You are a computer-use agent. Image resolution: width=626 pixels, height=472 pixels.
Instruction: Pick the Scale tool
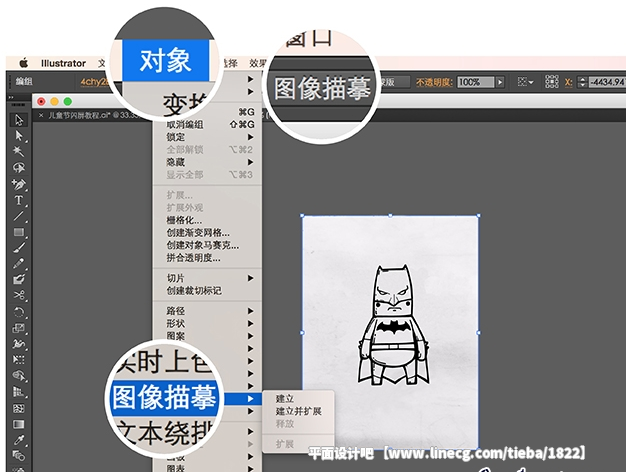(x=19, y=328)
